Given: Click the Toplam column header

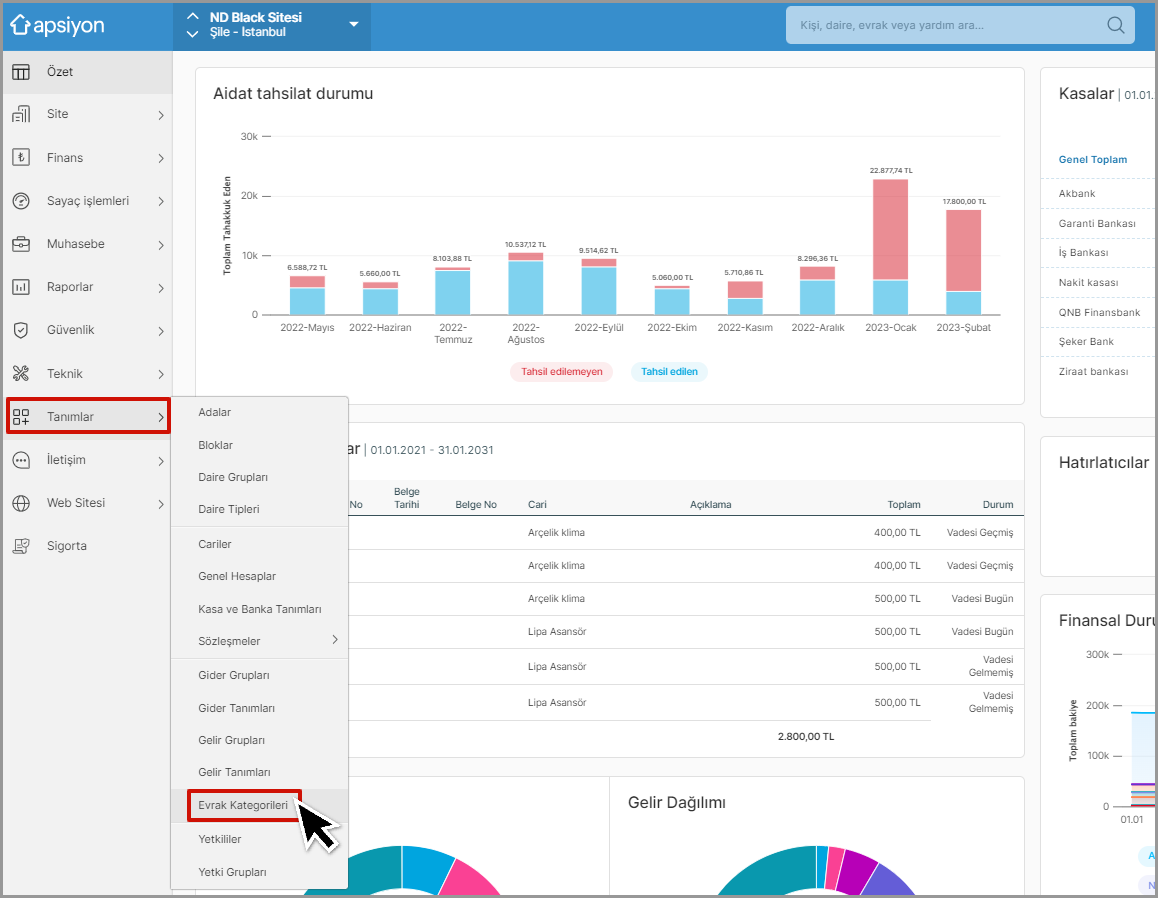Looking at the screenshot, I should click(x=904, y=504).
